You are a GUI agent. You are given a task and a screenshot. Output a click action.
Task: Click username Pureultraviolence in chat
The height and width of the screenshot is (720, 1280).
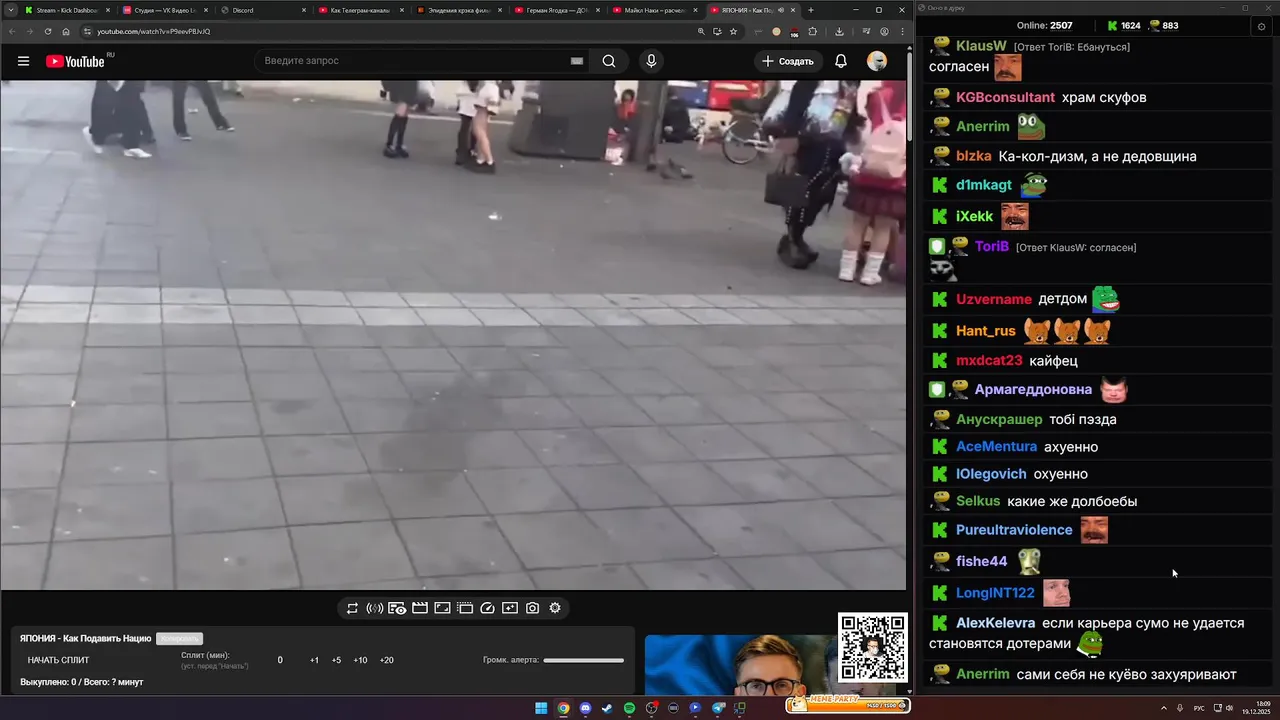coord(1014,530)
